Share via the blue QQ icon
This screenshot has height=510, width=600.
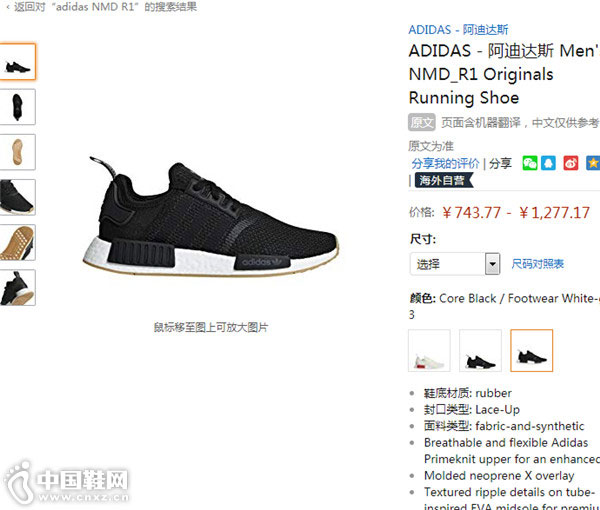coord(548,163)
